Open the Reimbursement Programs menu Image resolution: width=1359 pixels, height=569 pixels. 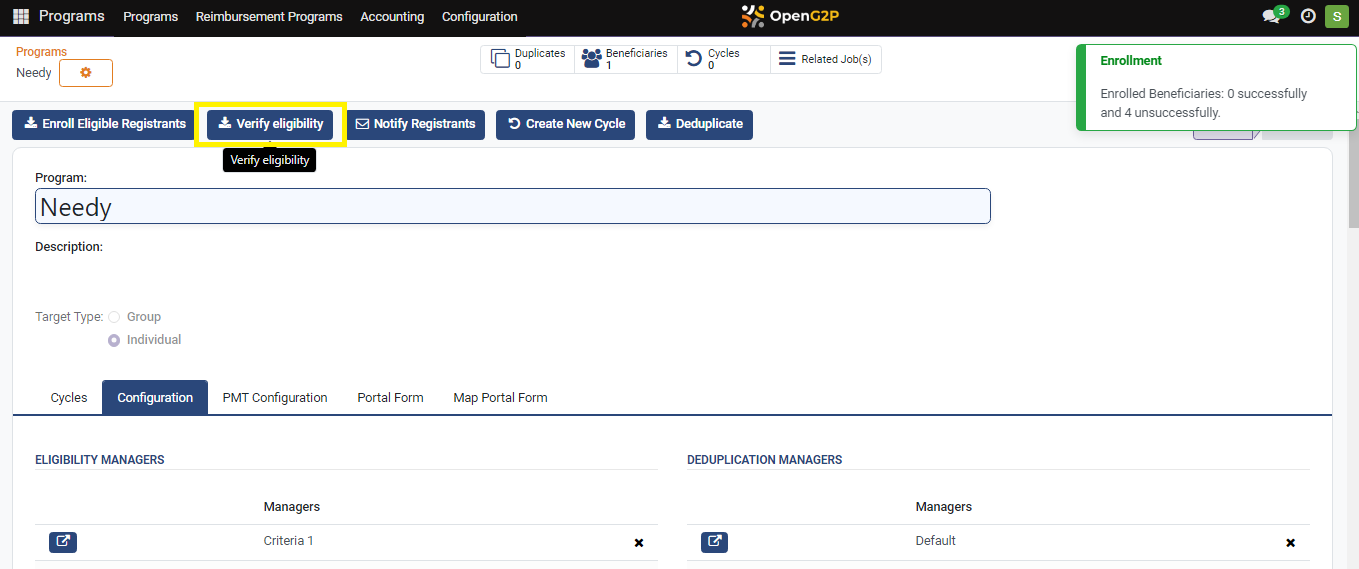click(x=269, y=17)
